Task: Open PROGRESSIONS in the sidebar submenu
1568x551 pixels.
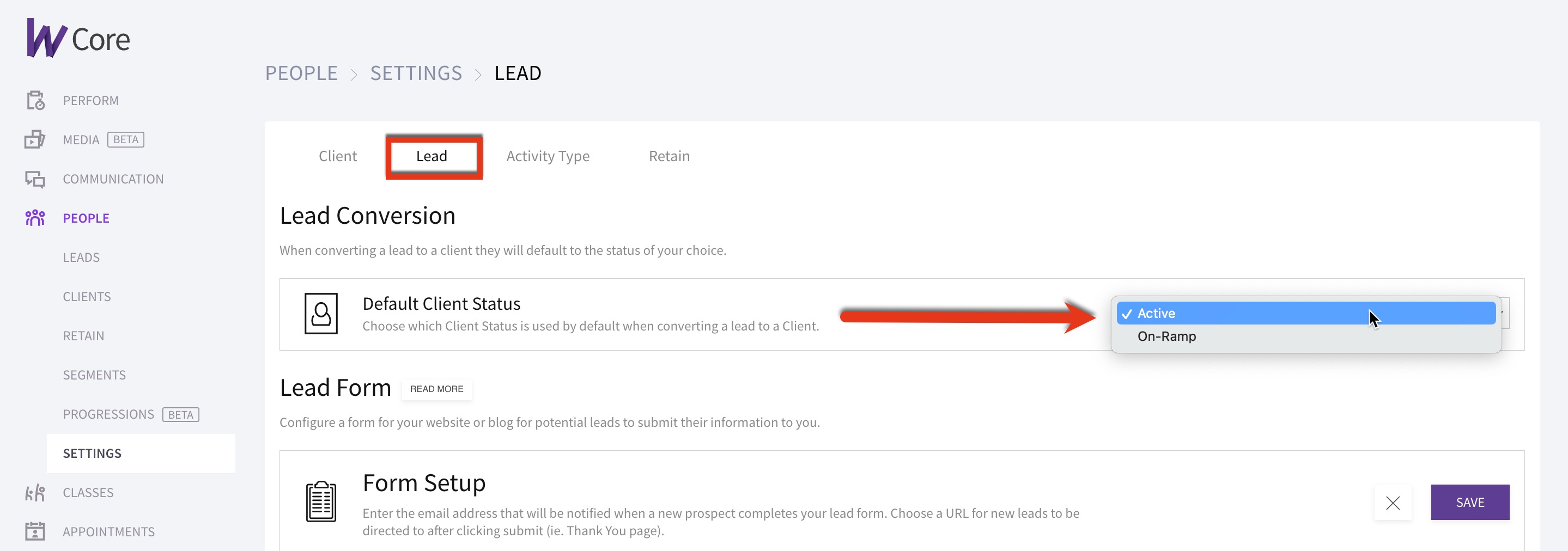Action: pos(108,414)
